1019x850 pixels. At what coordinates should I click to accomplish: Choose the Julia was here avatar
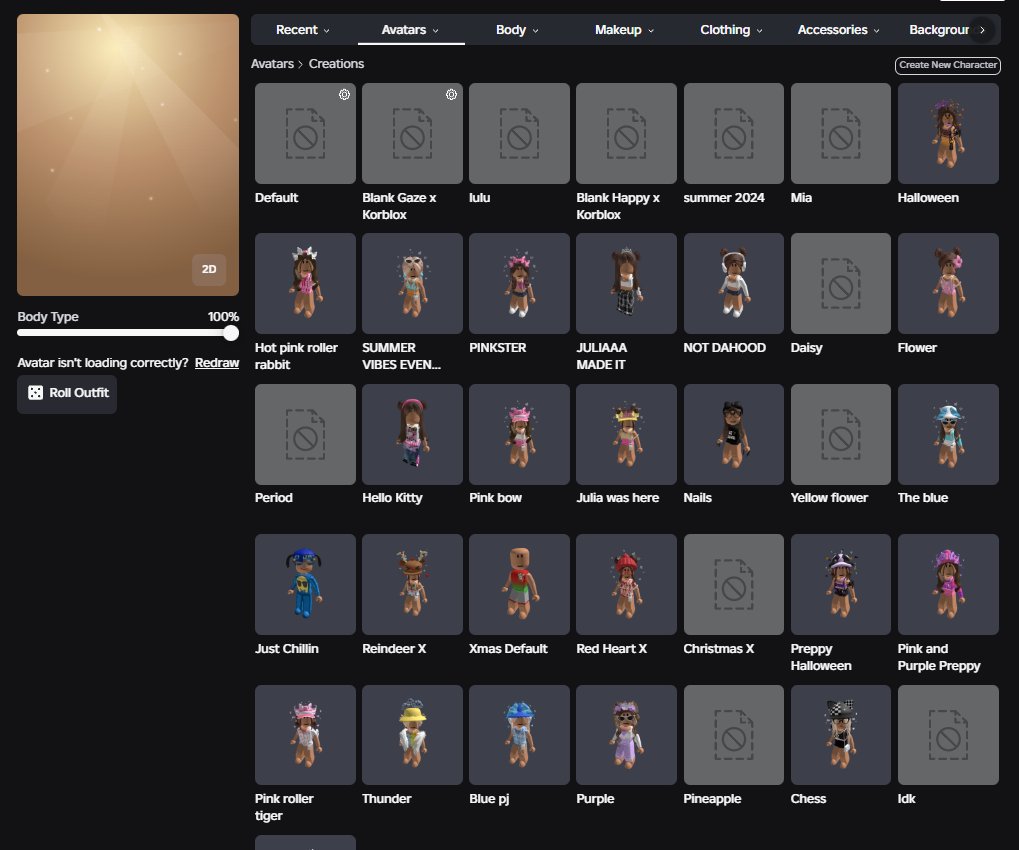pos(626,434)
